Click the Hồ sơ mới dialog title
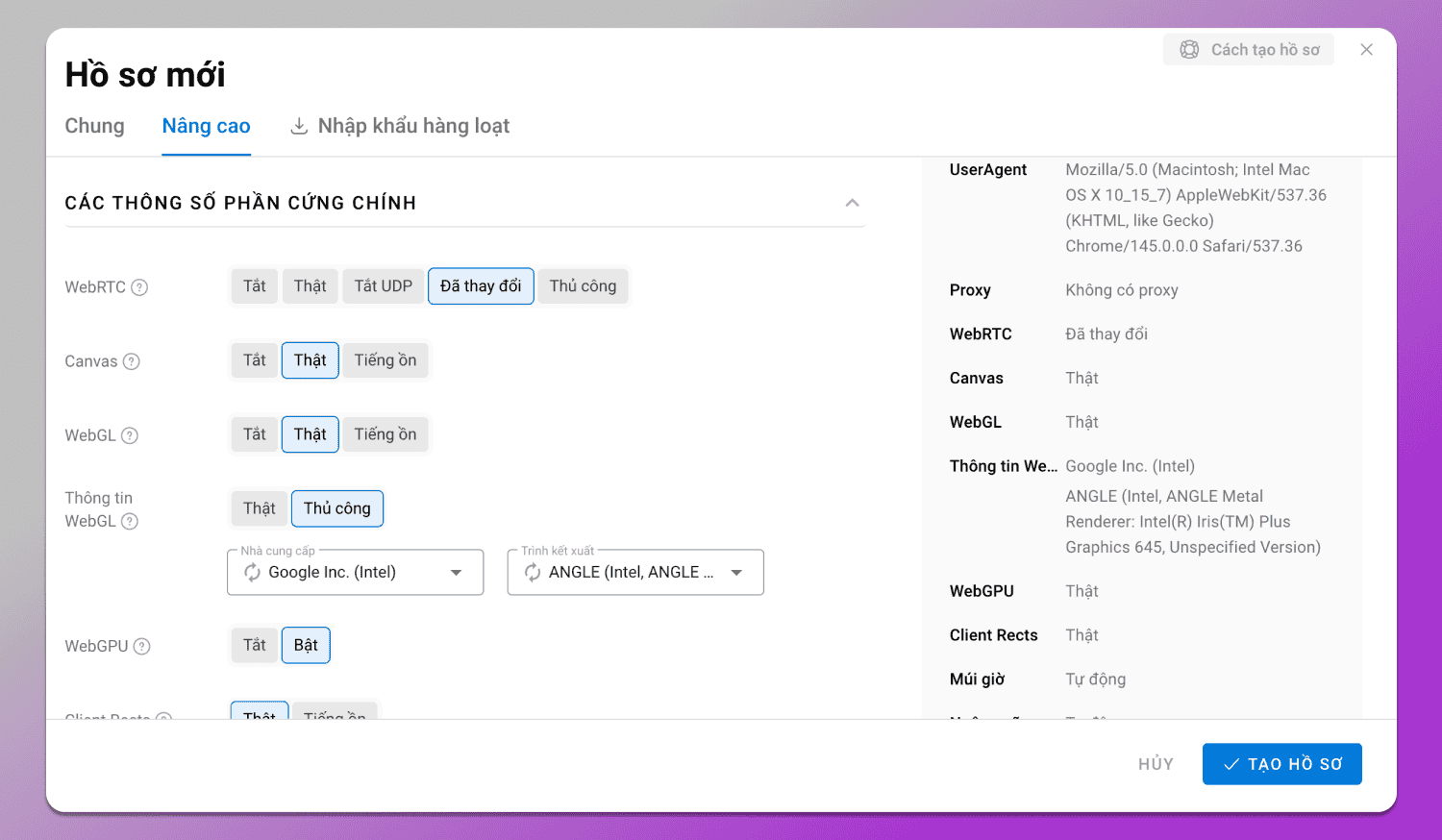Screen dimensions: 1442x840 145,75
